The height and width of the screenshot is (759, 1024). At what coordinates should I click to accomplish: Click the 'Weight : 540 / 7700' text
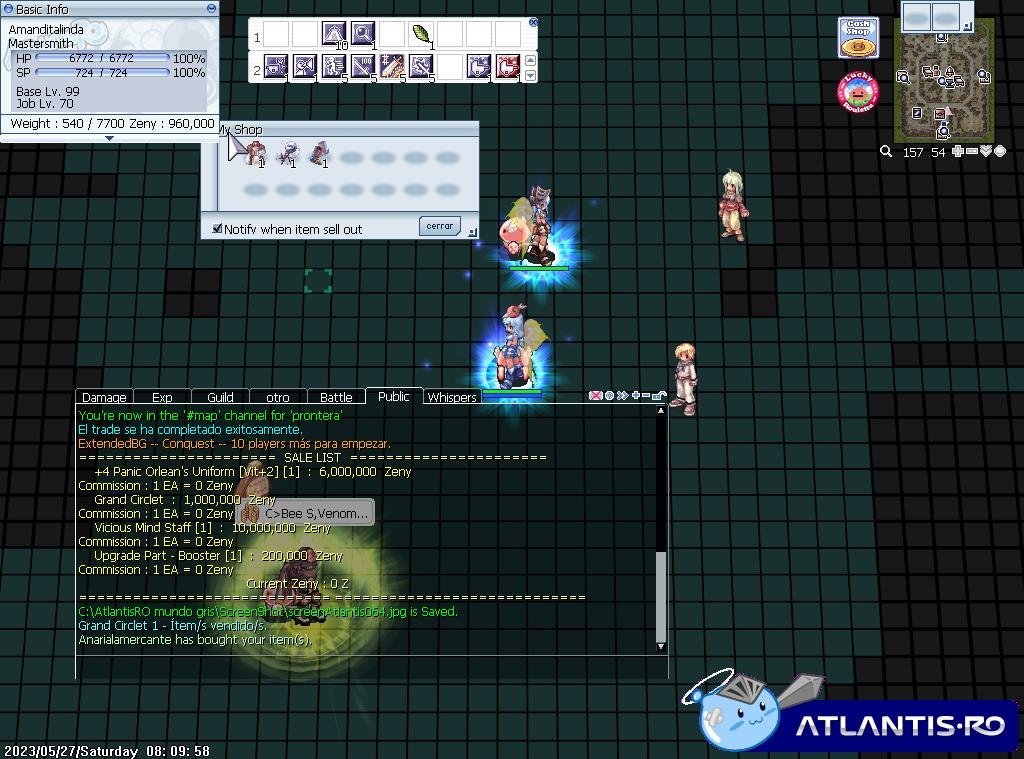click(67, 123)
